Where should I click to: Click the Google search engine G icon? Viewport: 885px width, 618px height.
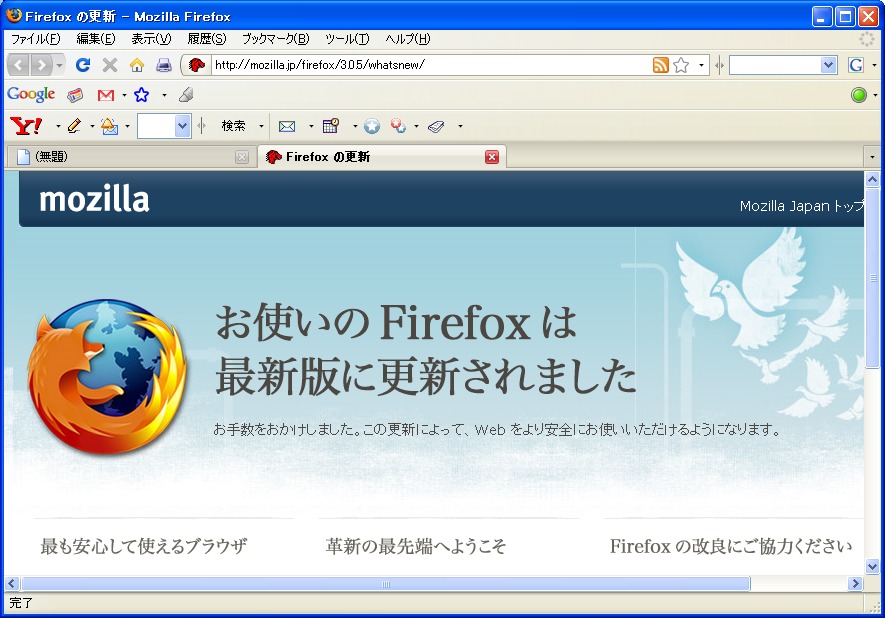coord(856,65)
